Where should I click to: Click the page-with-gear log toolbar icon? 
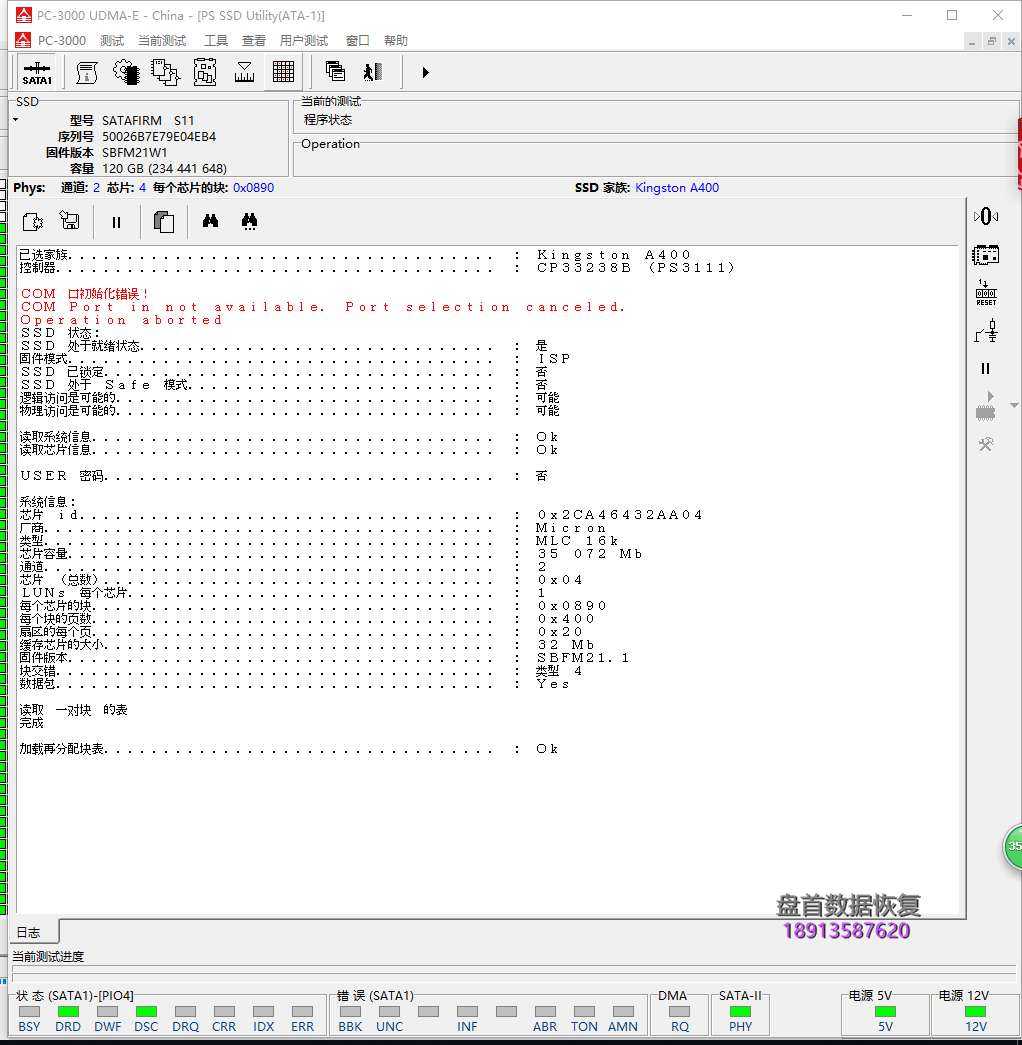(x=33, y=221)
